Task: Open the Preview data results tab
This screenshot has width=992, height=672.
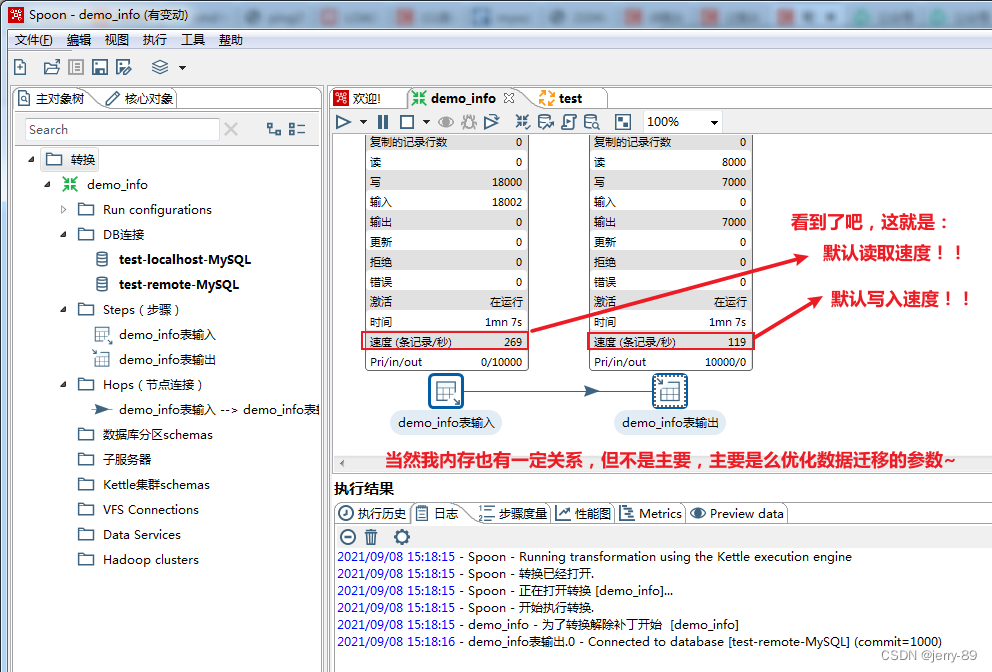Action: (x=737, y=513)
